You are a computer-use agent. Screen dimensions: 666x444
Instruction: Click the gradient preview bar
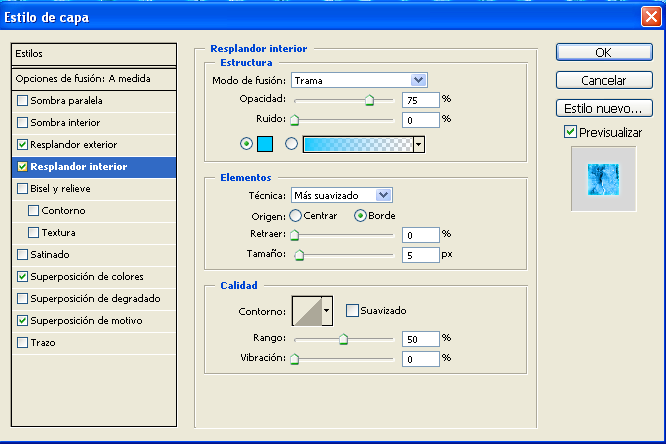pos(357,144)
